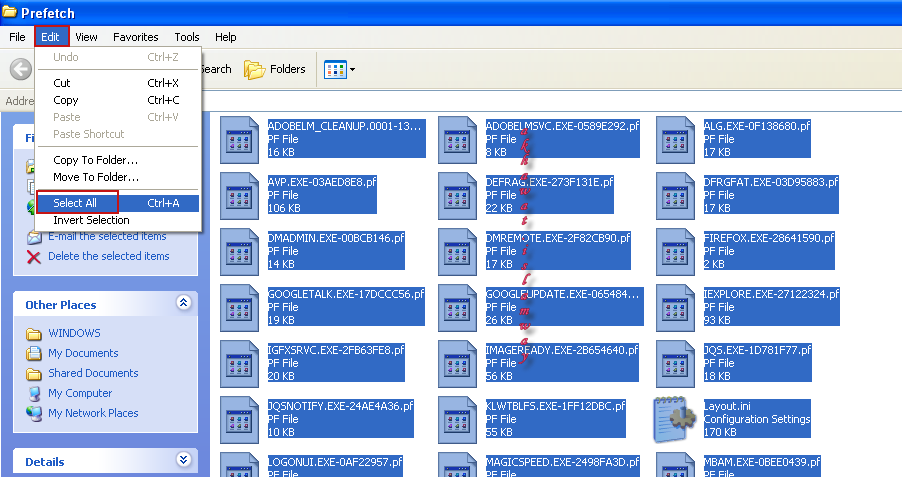Image resolution: width=902 pixels, height=477 pixels.
Task: Click the Views toolbar icon
Action: 335,70
